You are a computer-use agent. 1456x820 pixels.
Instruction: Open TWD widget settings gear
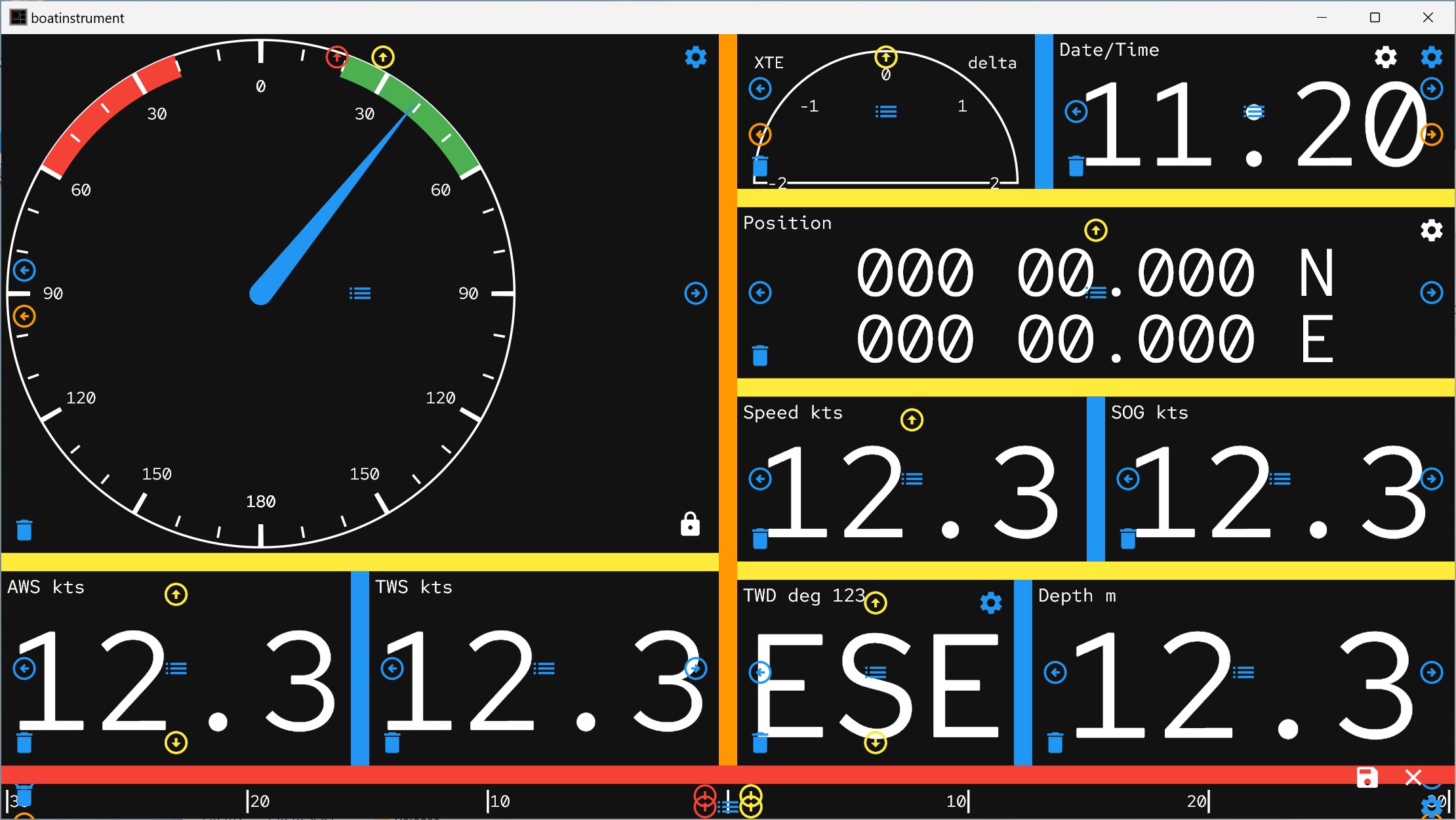pyautogui.click(x=990, y=602)
